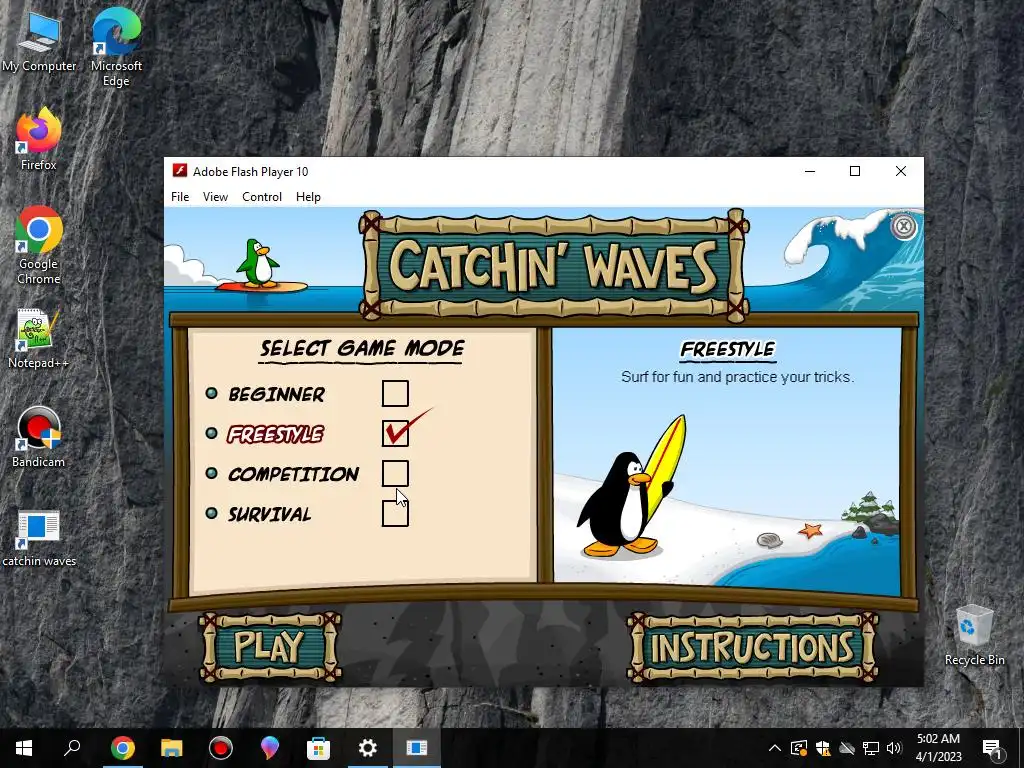This screenshot has width=1024, height=768.
Task: Open the Windows Start menu
Action: click(24, 748)
